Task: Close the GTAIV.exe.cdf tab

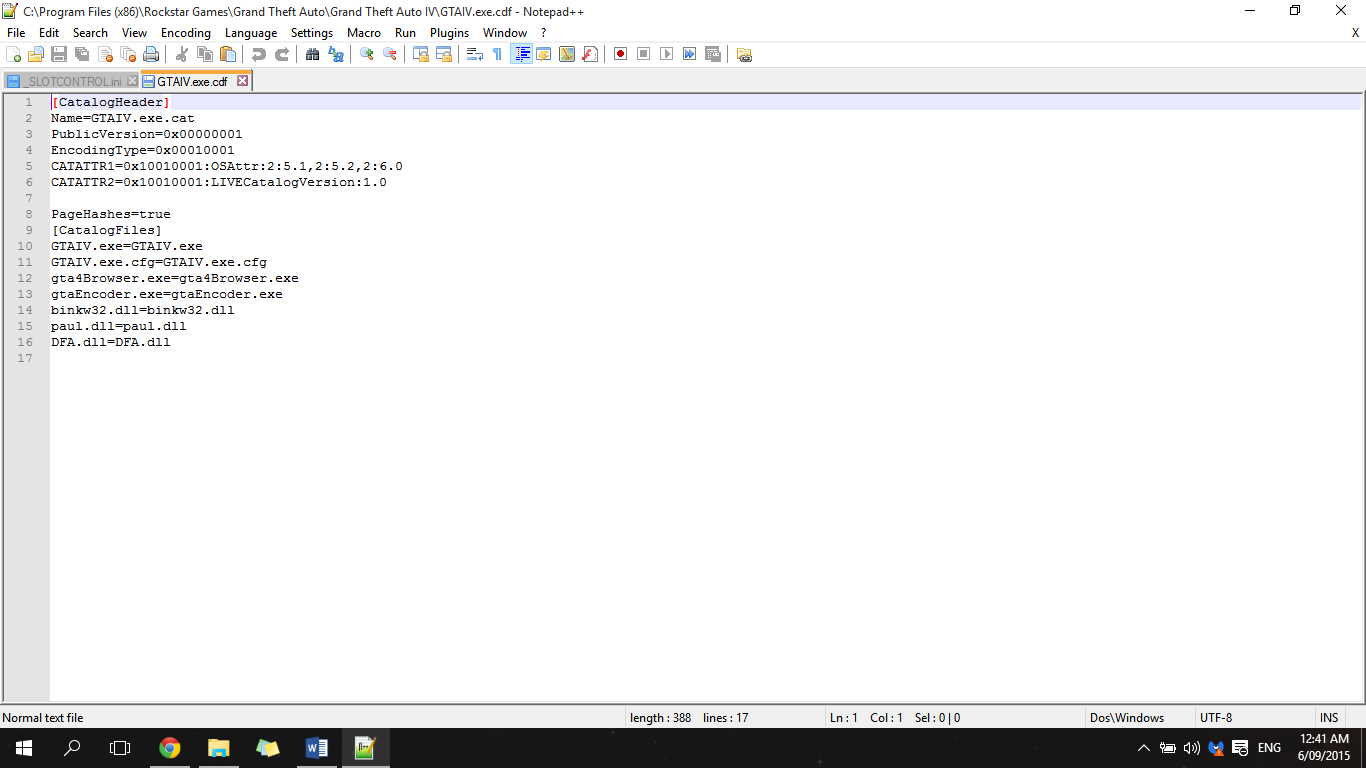Action: 242,81
